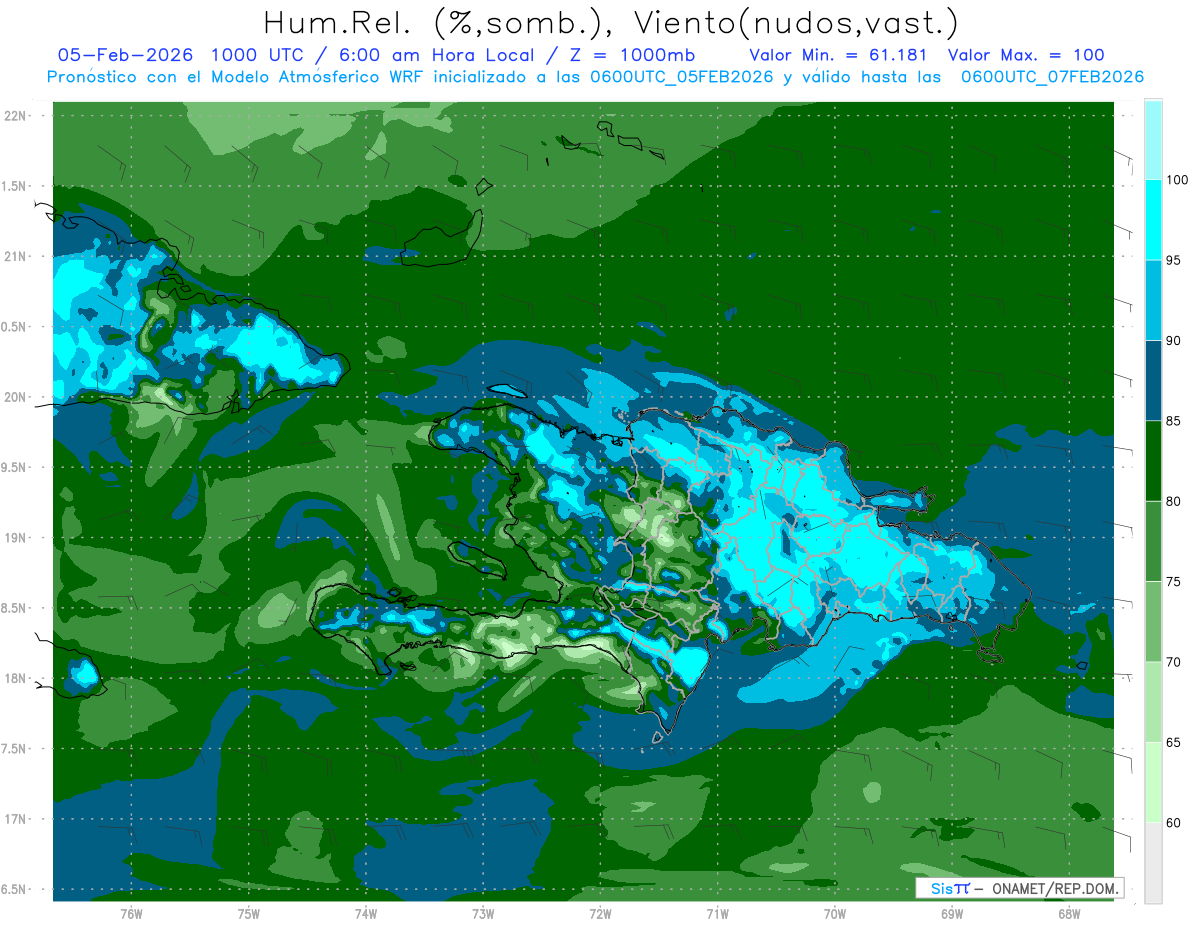
Task: Click the latitude label "21N"
Action: [16, 256]
